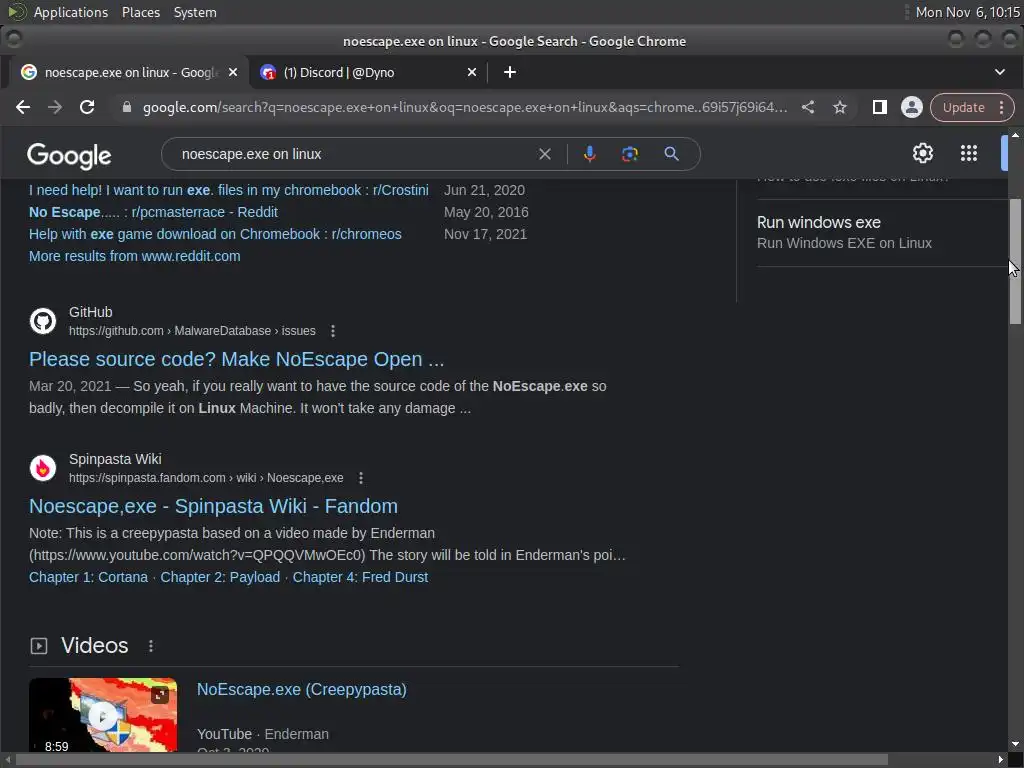The height and width of the screenshot is (768, 1024).
Task: Open Videos section options menu
Action: coord(151,646)
